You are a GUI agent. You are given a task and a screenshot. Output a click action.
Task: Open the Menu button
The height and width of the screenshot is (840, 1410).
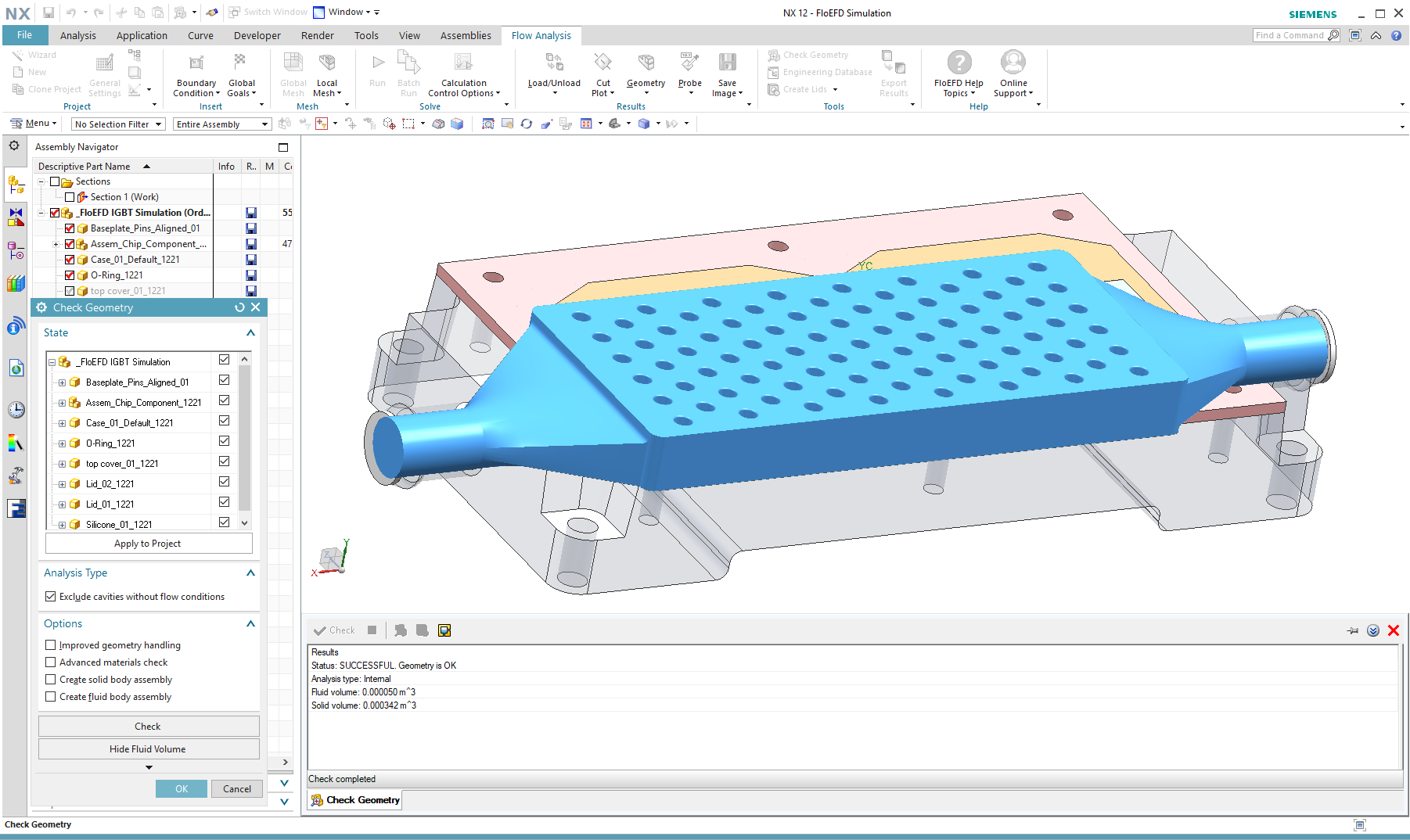coord(33,124)
